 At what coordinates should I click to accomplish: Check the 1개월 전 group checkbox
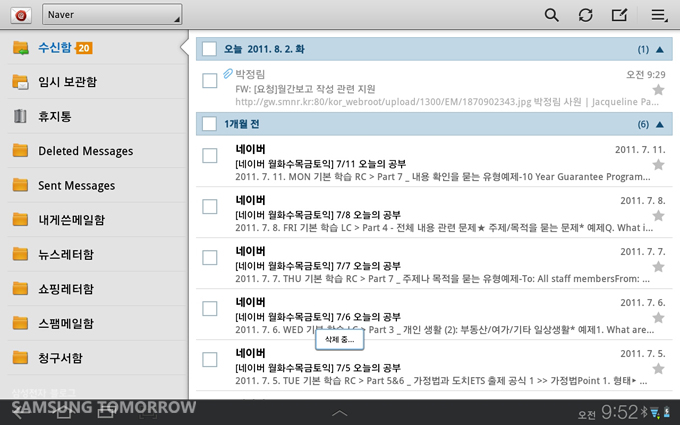tap(209, 124)
